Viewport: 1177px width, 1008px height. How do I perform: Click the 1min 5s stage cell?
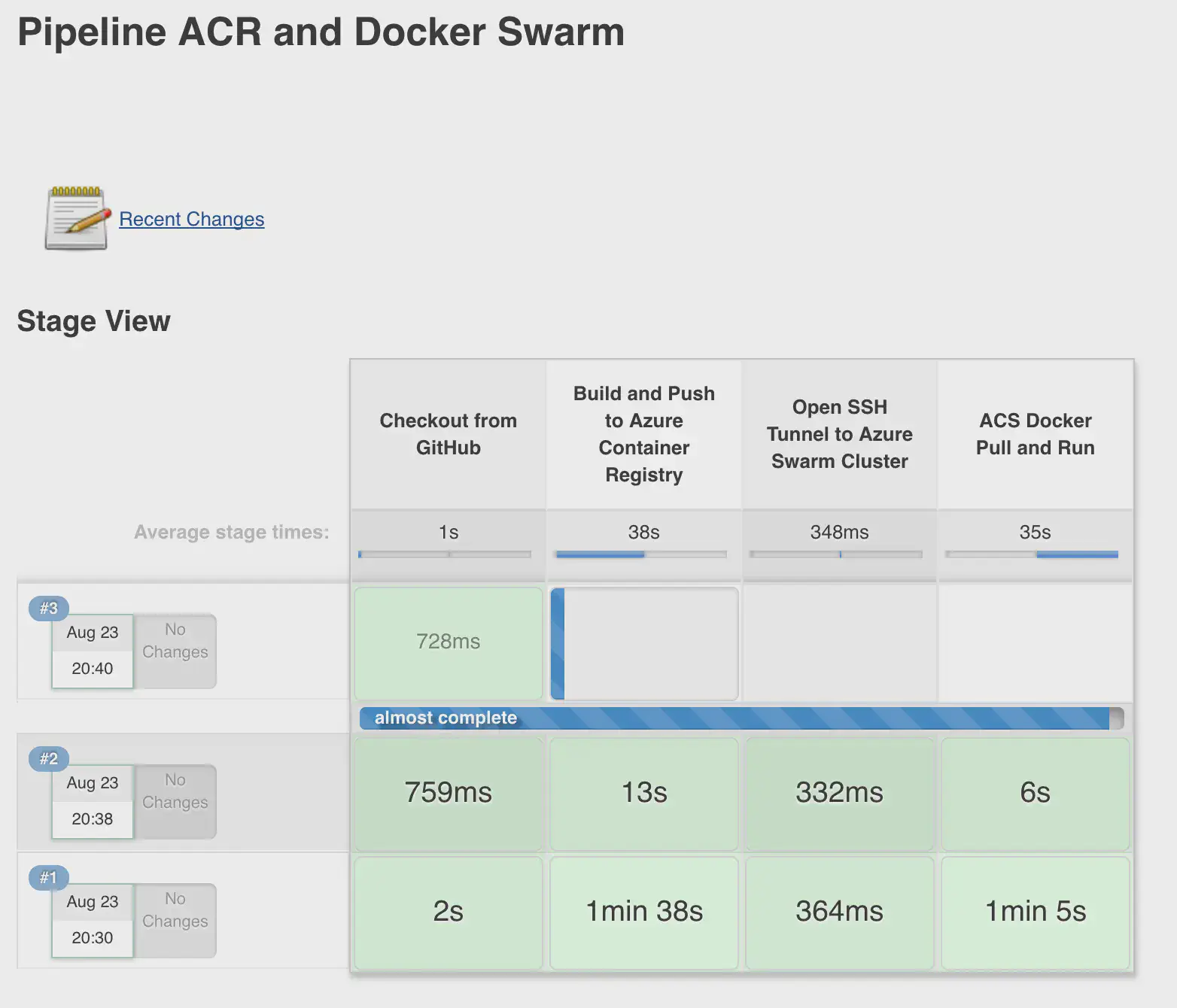tap(1035, 912)
